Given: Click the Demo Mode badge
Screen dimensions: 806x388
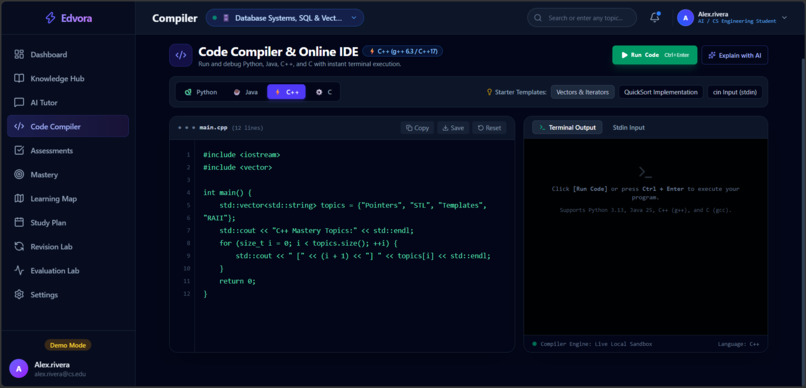Looking at the screenshot, I should click(x=68, y=345).
